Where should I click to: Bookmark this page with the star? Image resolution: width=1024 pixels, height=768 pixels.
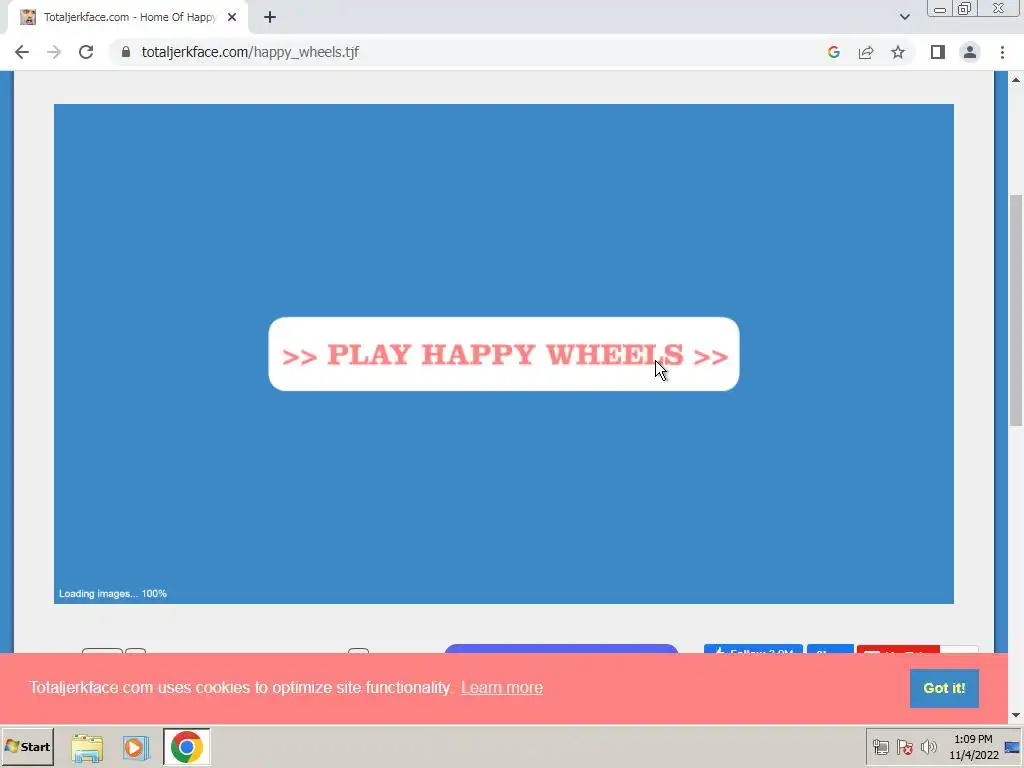click(x=898, y=52)
